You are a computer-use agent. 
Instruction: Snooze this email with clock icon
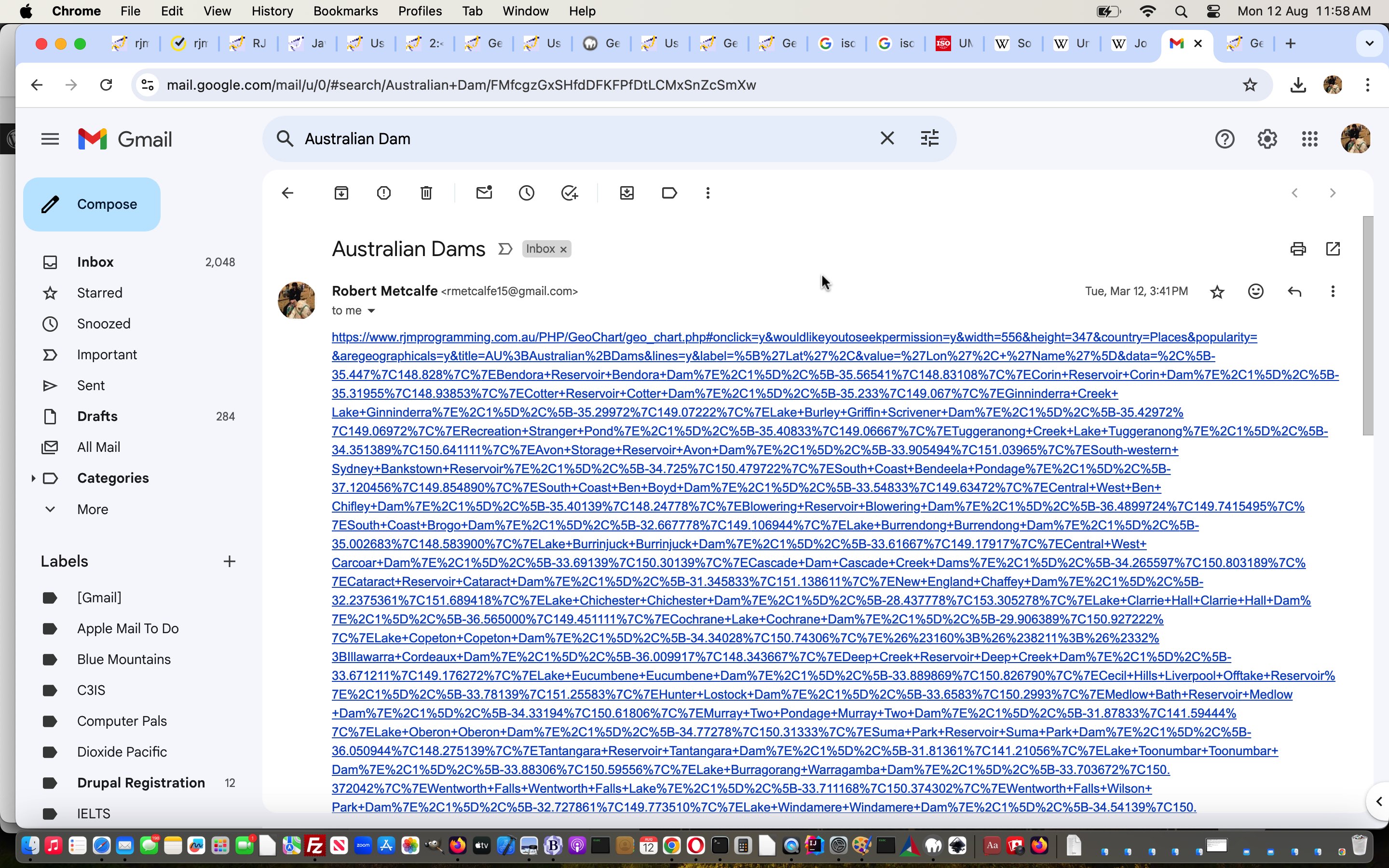click(526, 193)
